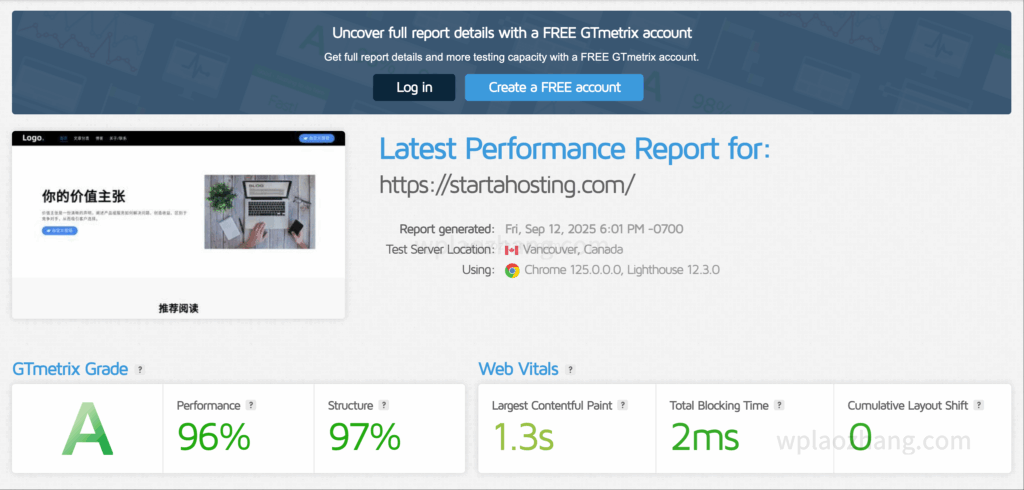Viewport: 1024px width, 490px height.
Task: Show help for the Web Vitals heading
Action: tap(570, 370)
